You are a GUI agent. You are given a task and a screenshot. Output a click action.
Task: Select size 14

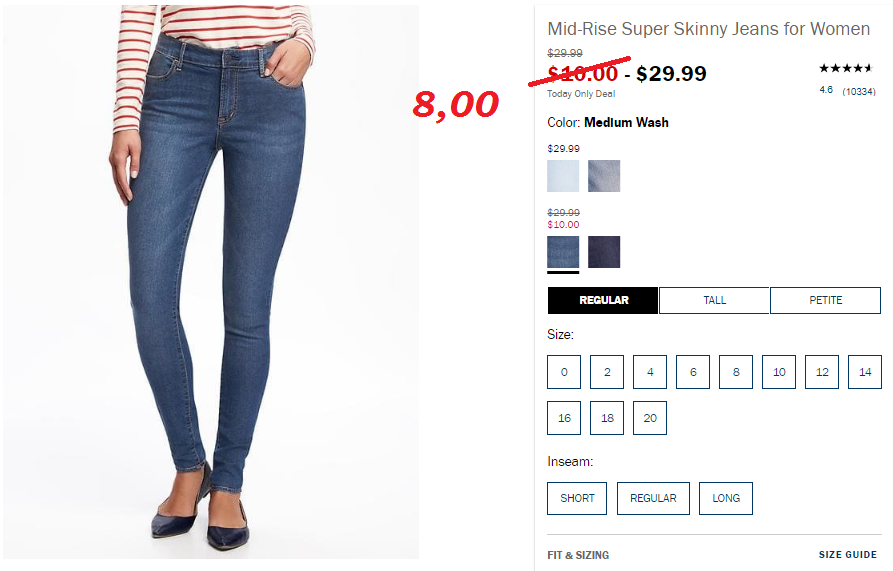click(x=865, y=372)
